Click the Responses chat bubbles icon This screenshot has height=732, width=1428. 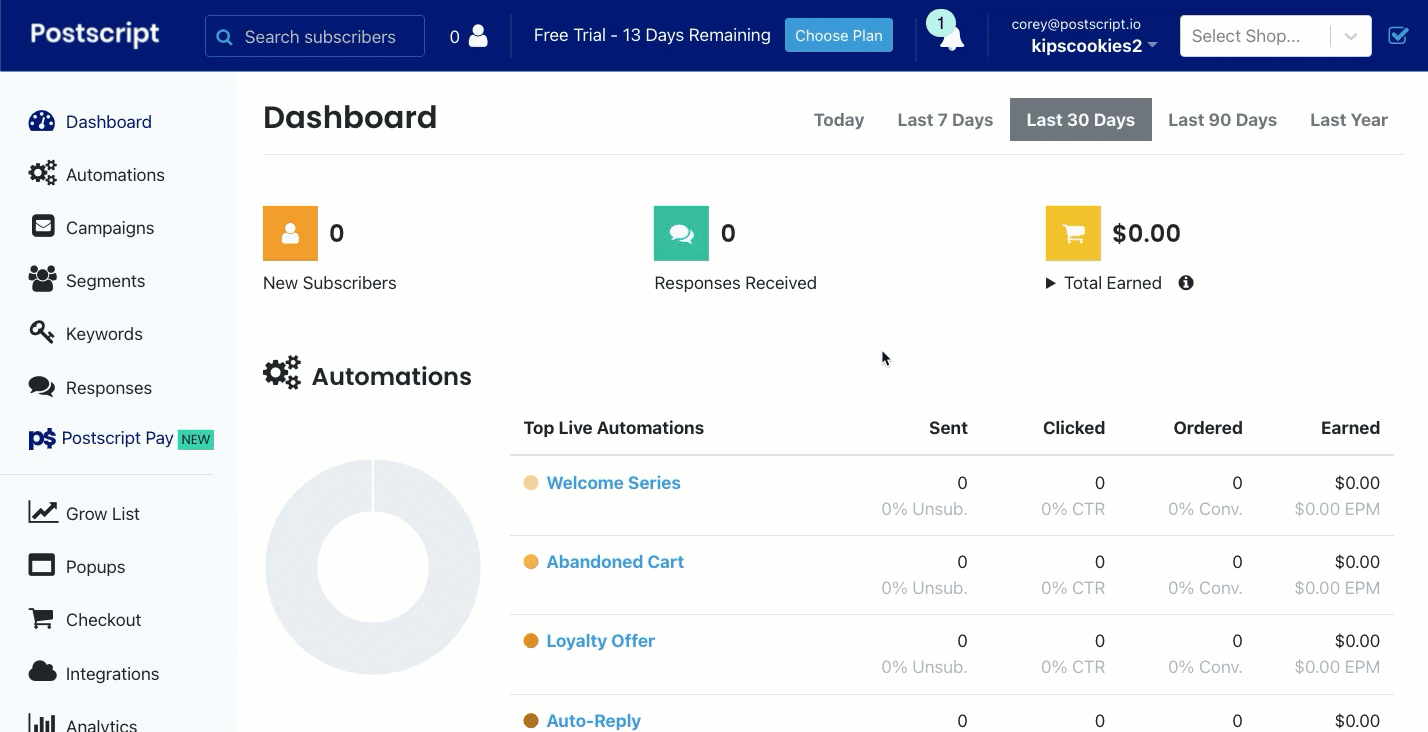pos(42,386)
